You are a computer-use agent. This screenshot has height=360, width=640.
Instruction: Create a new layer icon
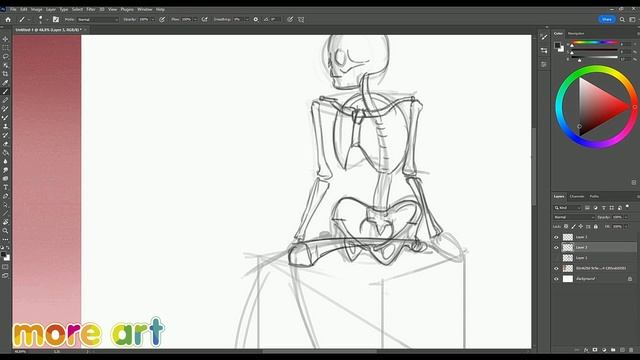tap(622, 350)
